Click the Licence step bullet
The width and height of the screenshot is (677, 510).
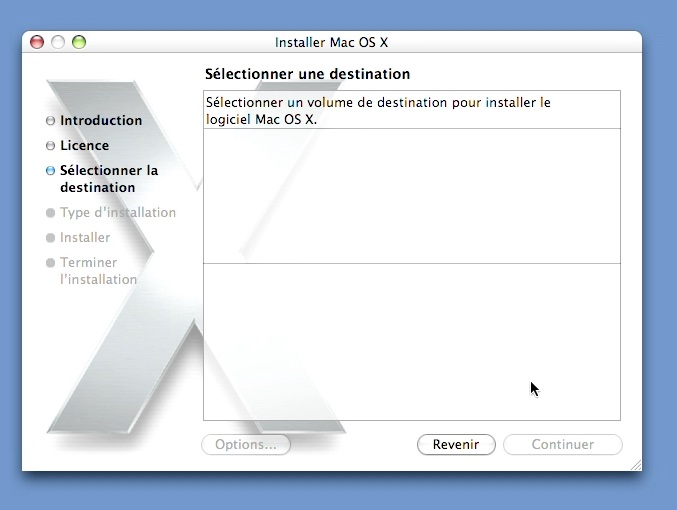point(51,146)
